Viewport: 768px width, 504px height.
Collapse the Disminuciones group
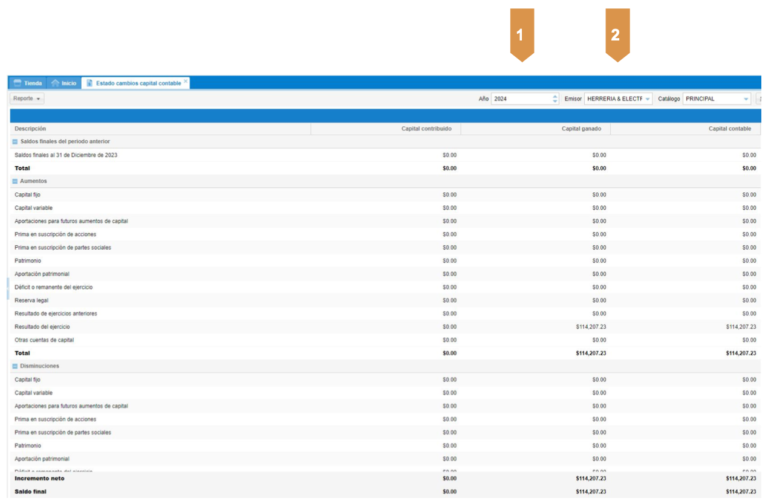click(x=15, y=366)
